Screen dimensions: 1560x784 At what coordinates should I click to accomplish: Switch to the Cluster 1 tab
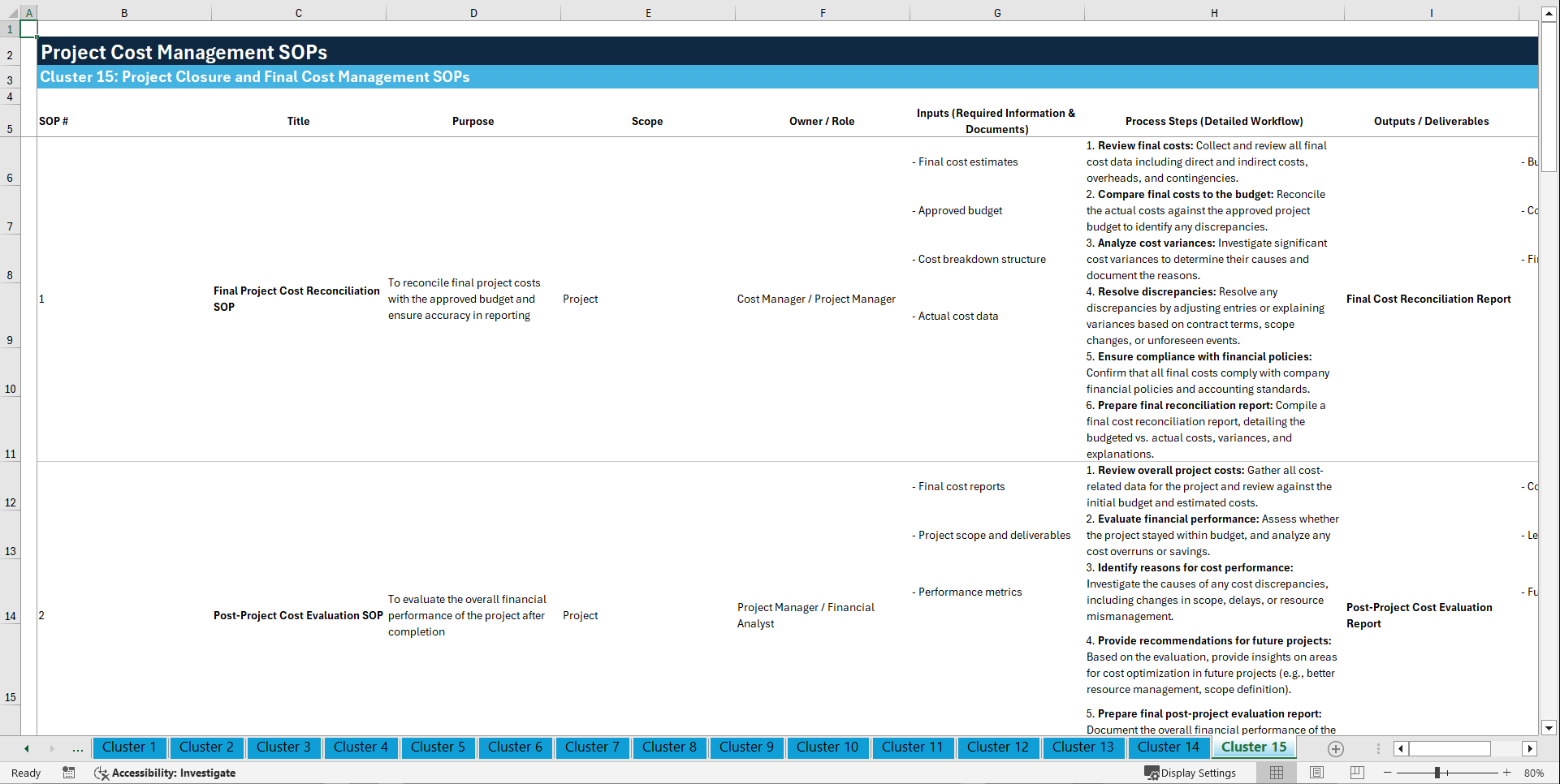pyautogui.click(x=129, y=747)
